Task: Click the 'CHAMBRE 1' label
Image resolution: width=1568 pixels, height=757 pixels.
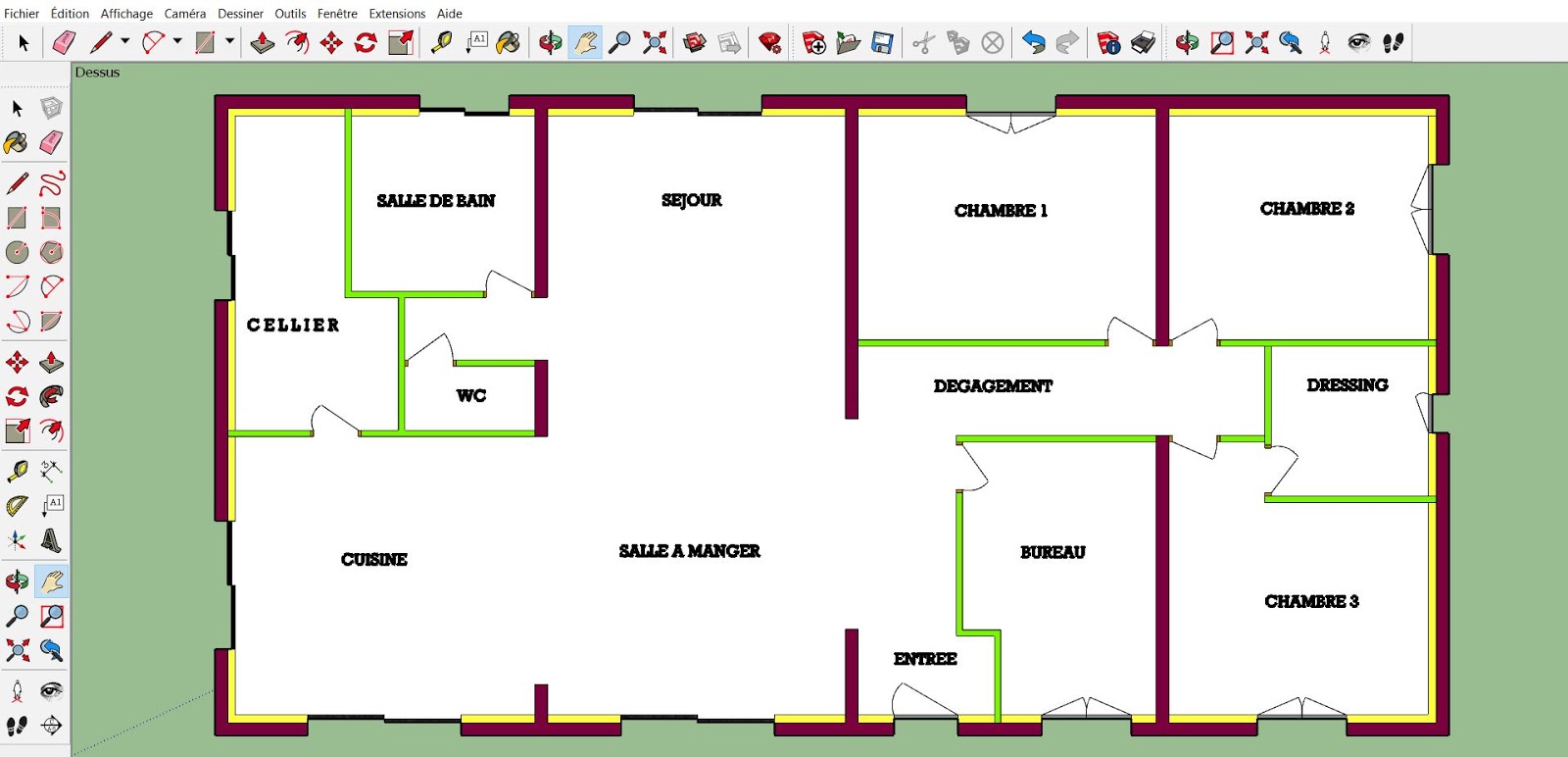Action: (1001, 211)
